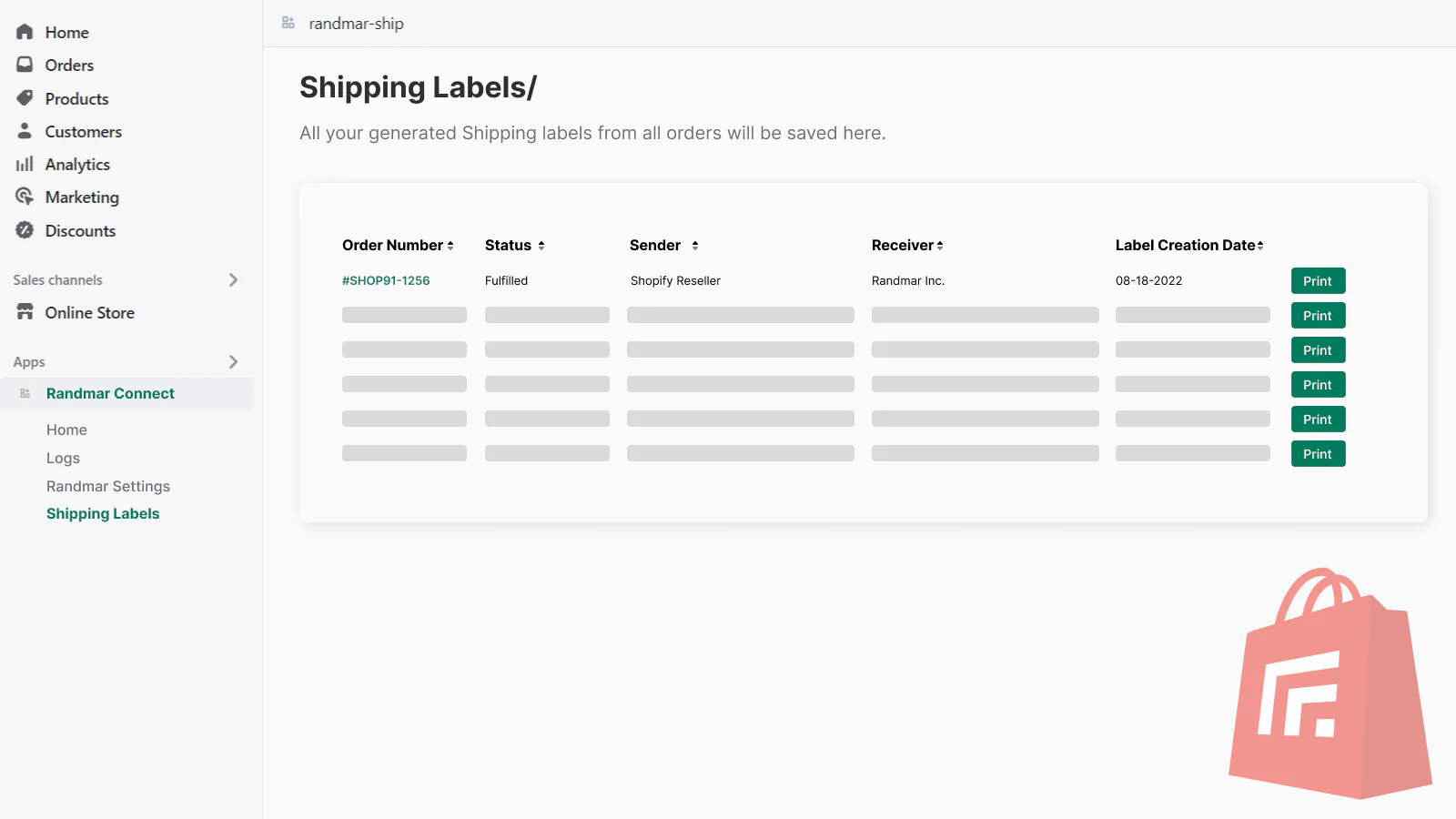The width and height of the screenshot is (1456, 819).
Task: Click the Orders inbox icon
Action: point(25,65)
